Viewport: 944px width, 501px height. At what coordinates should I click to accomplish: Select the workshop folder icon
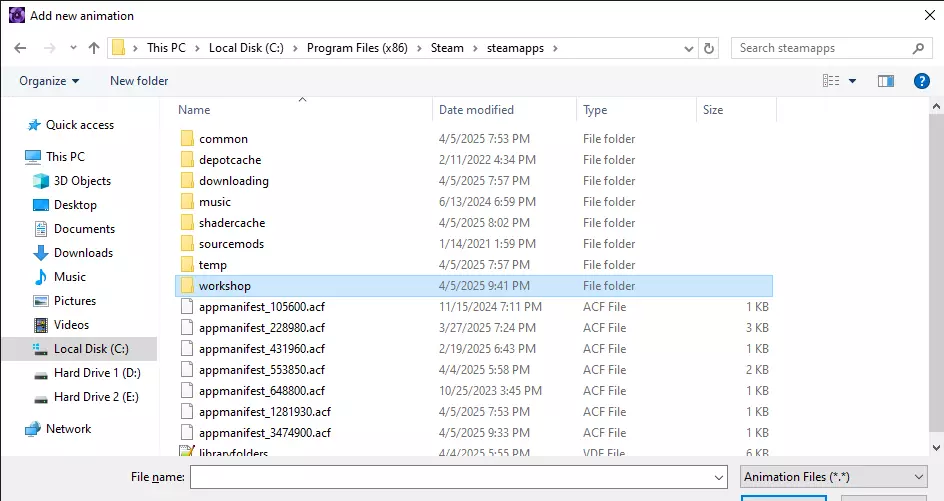tap(187, 285)
